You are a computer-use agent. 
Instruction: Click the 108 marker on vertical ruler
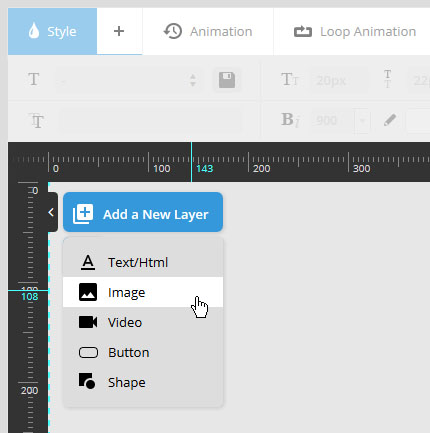[x=29, y=297]
